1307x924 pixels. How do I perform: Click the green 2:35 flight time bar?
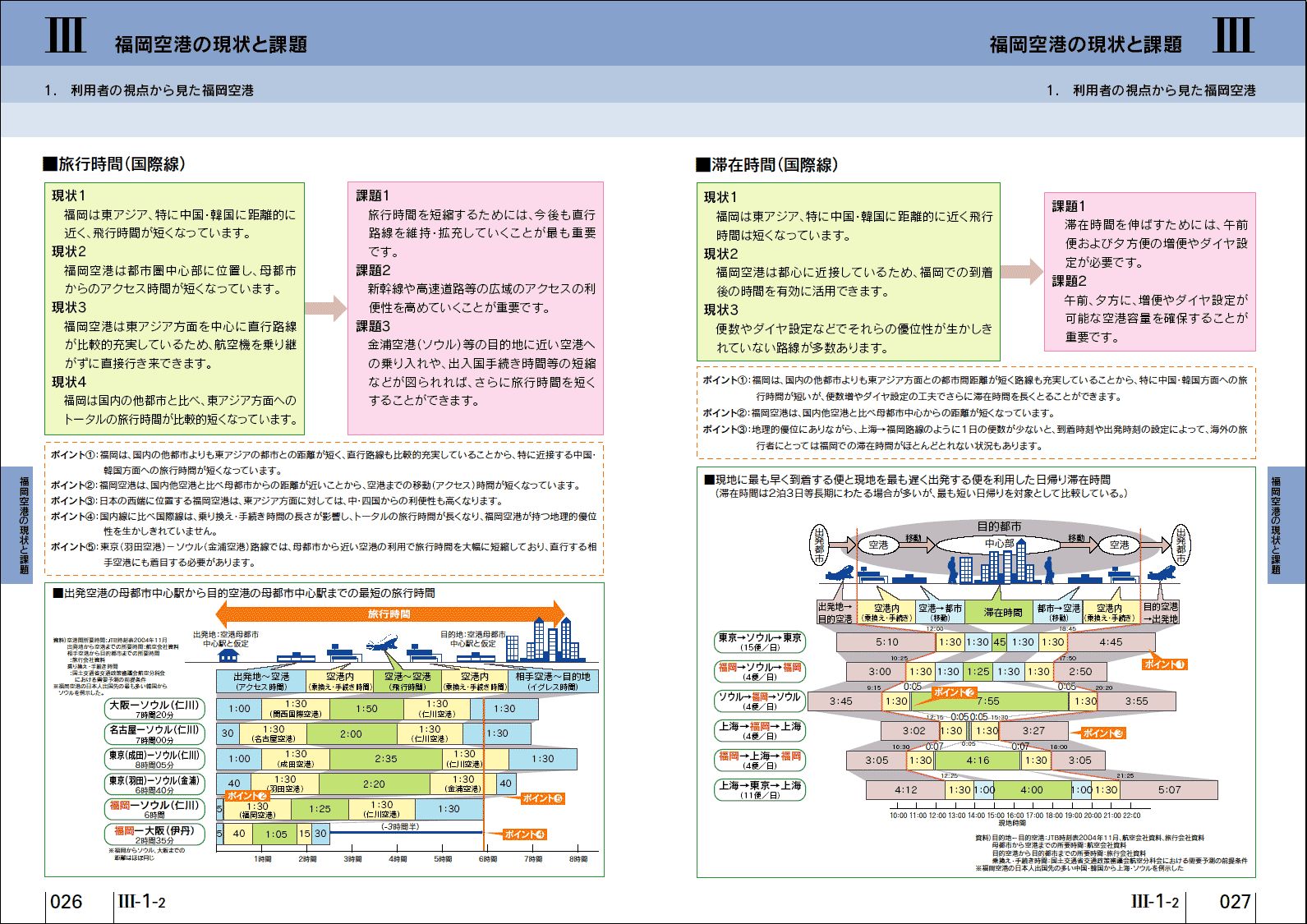coord(385,759)
